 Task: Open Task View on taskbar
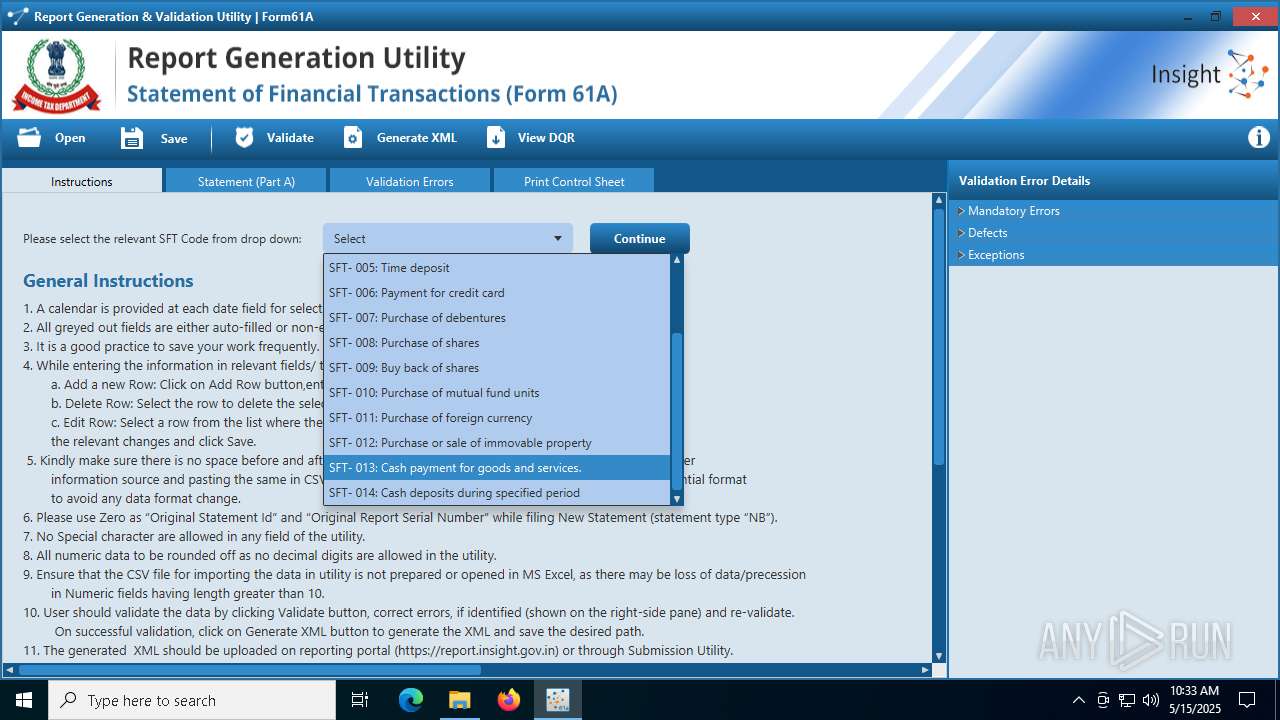click(360, 700)
